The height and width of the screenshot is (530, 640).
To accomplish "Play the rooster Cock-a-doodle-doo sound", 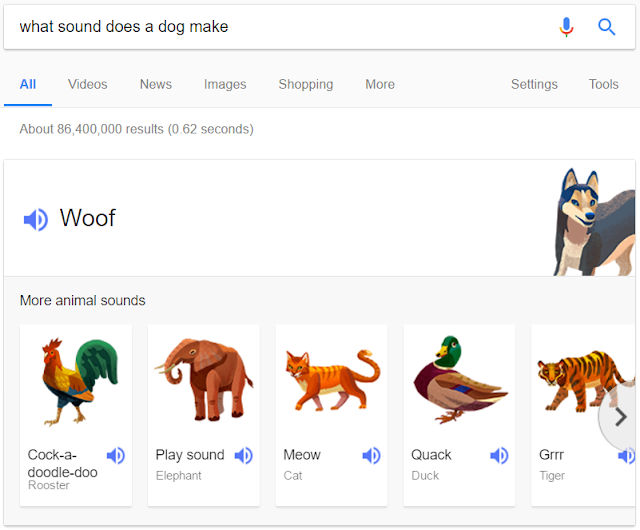I will (116, 455).
